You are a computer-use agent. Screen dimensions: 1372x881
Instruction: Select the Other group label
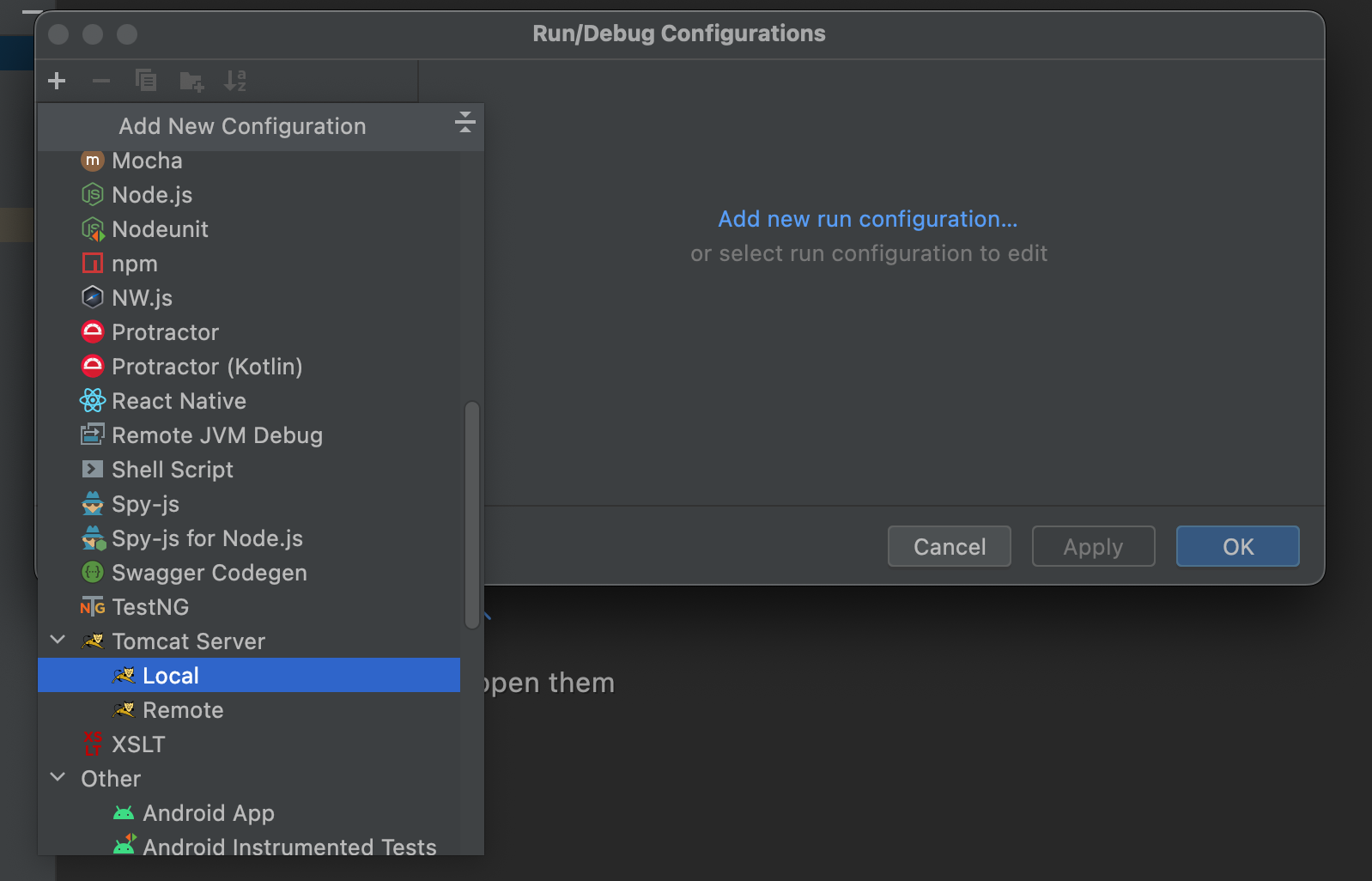pyautogui.click(x=111, y=779)
